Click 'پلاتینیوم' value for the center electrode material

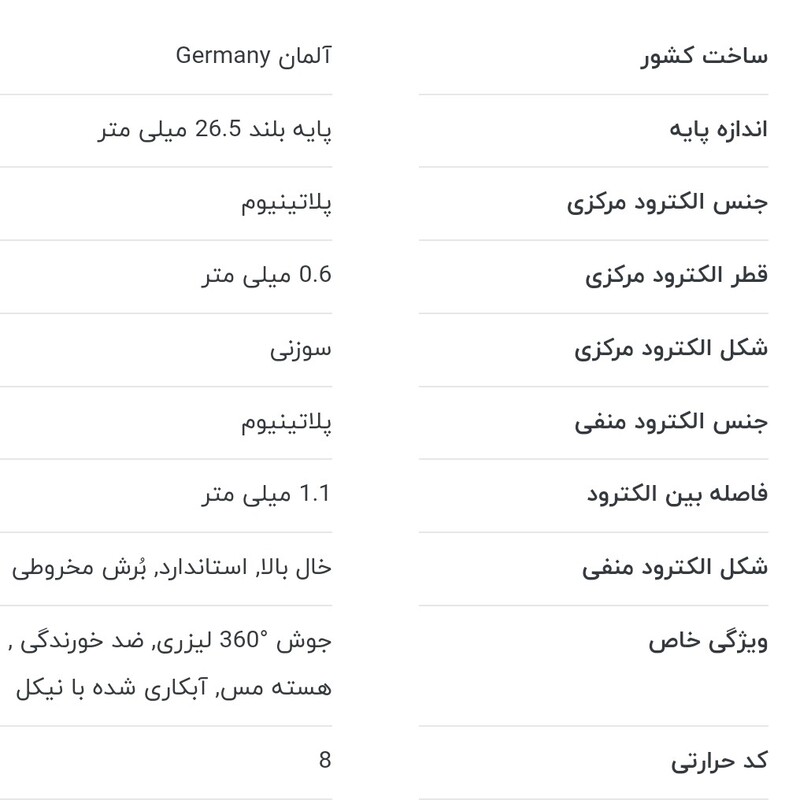pyautogui.click(x=286, y=202)
